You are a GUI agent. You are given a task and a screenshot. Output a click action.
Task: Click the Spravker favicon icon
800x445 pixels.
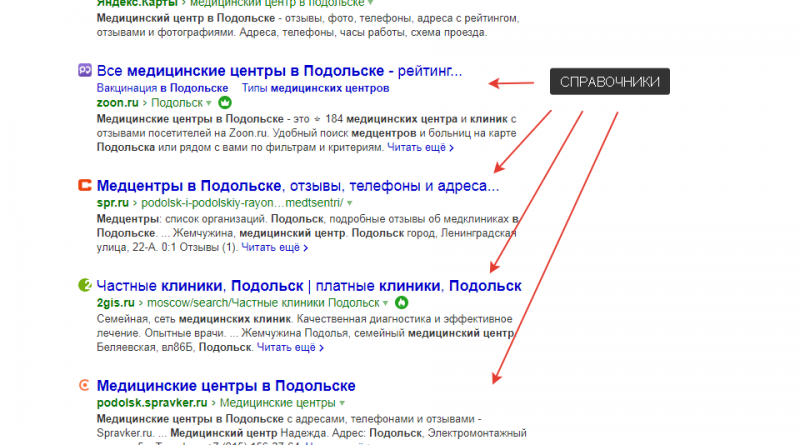pyautogui.click(x=85, y=385)
